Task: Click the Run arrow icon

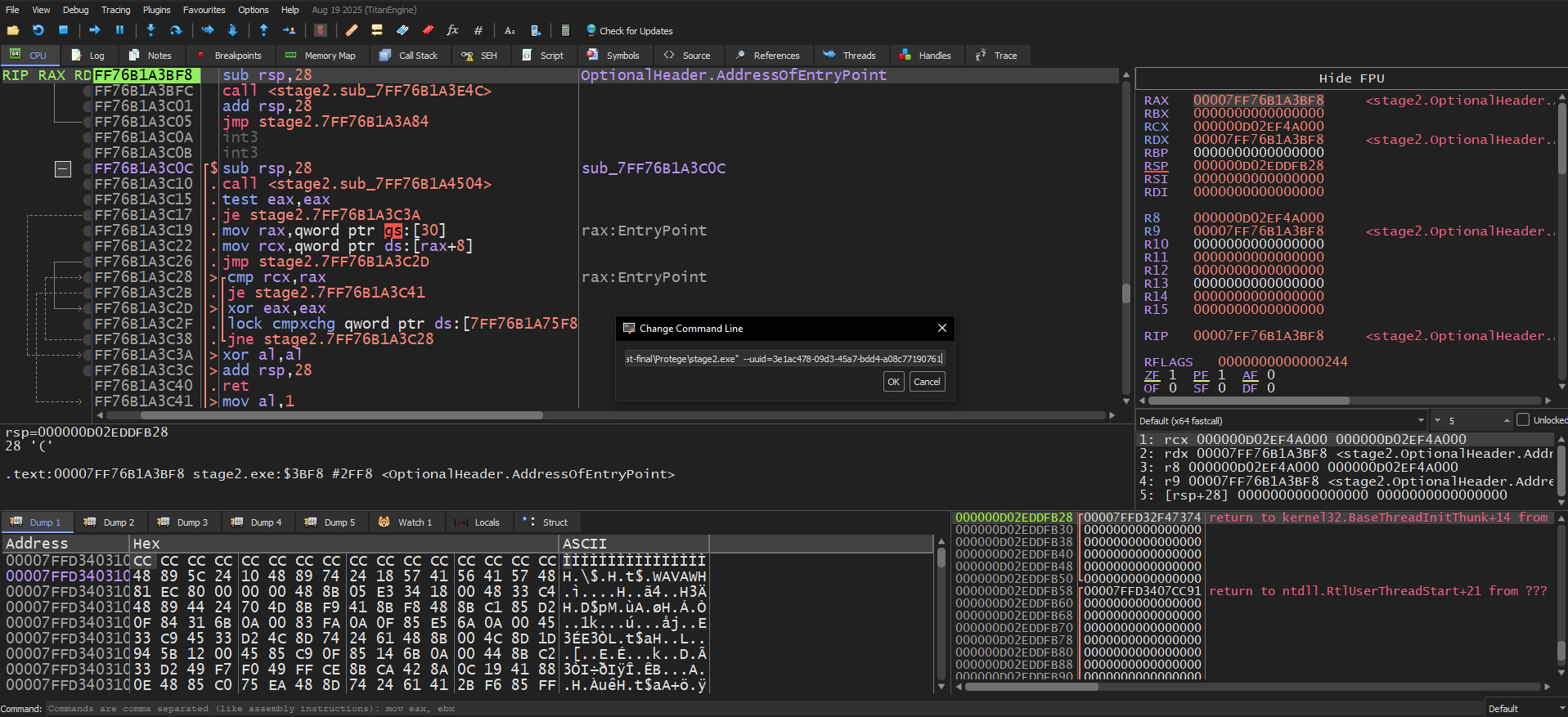Action: (x=95, y=30)
